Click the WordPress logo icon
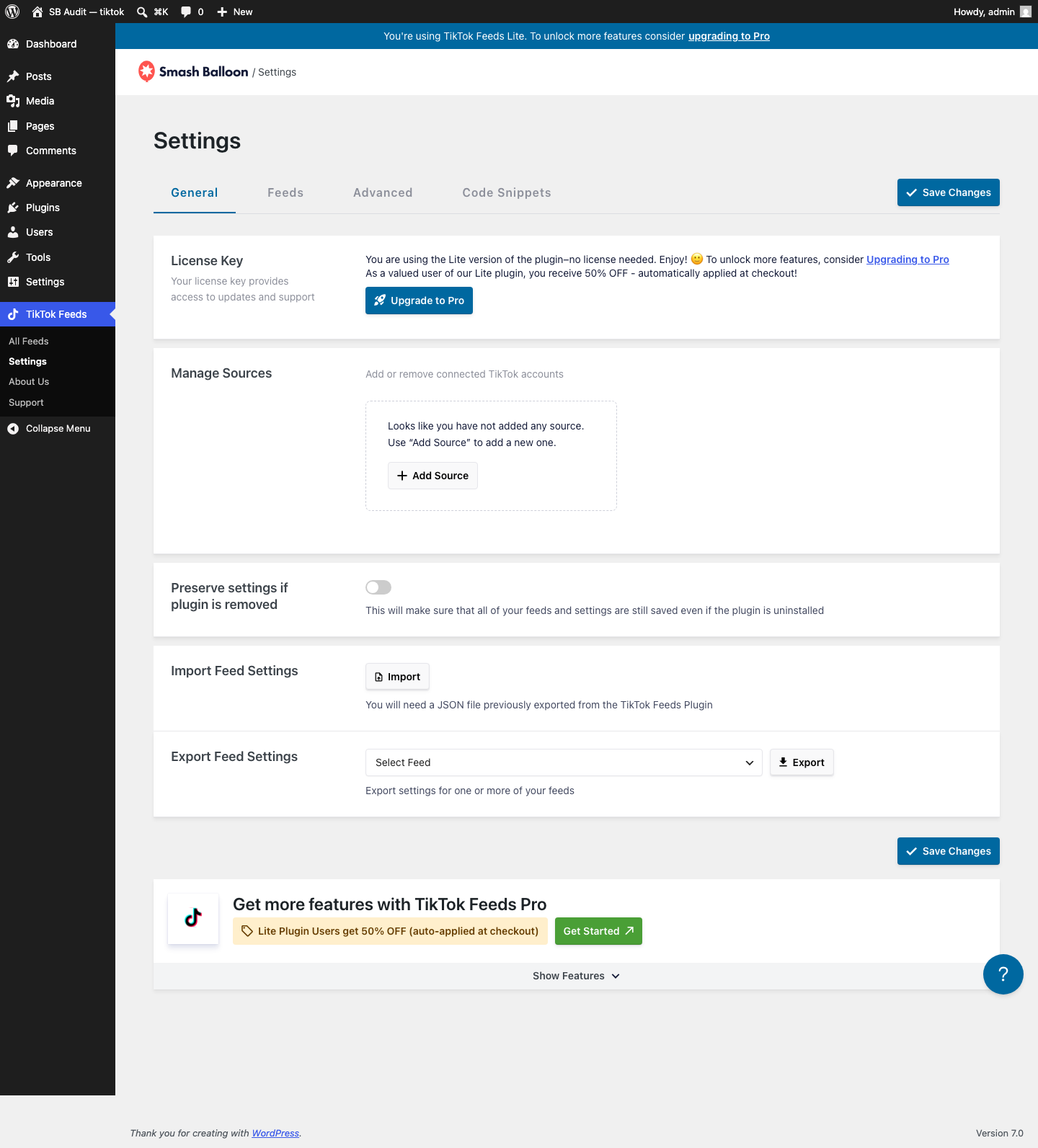 (x=12, y=12)
